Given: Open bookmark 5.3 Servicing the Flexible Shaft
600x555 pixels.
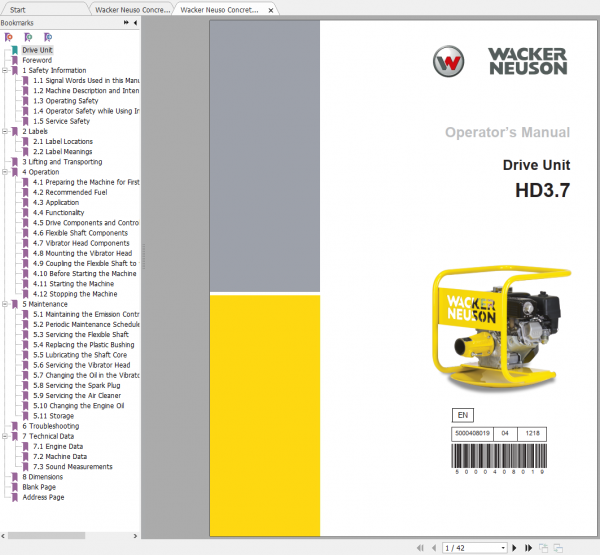Looking at the screenshot, I should pyautogui.click(x=81, y=335).
